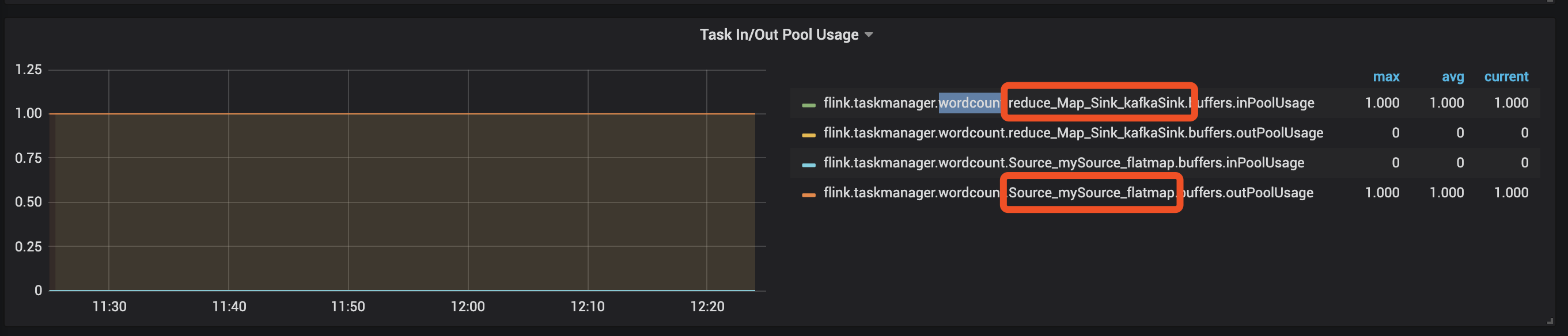This screenshot has width=1568, height=336.
Task: Click current value of Source_mySource_flatmap outPoolUsage row
Action: 1511,193
